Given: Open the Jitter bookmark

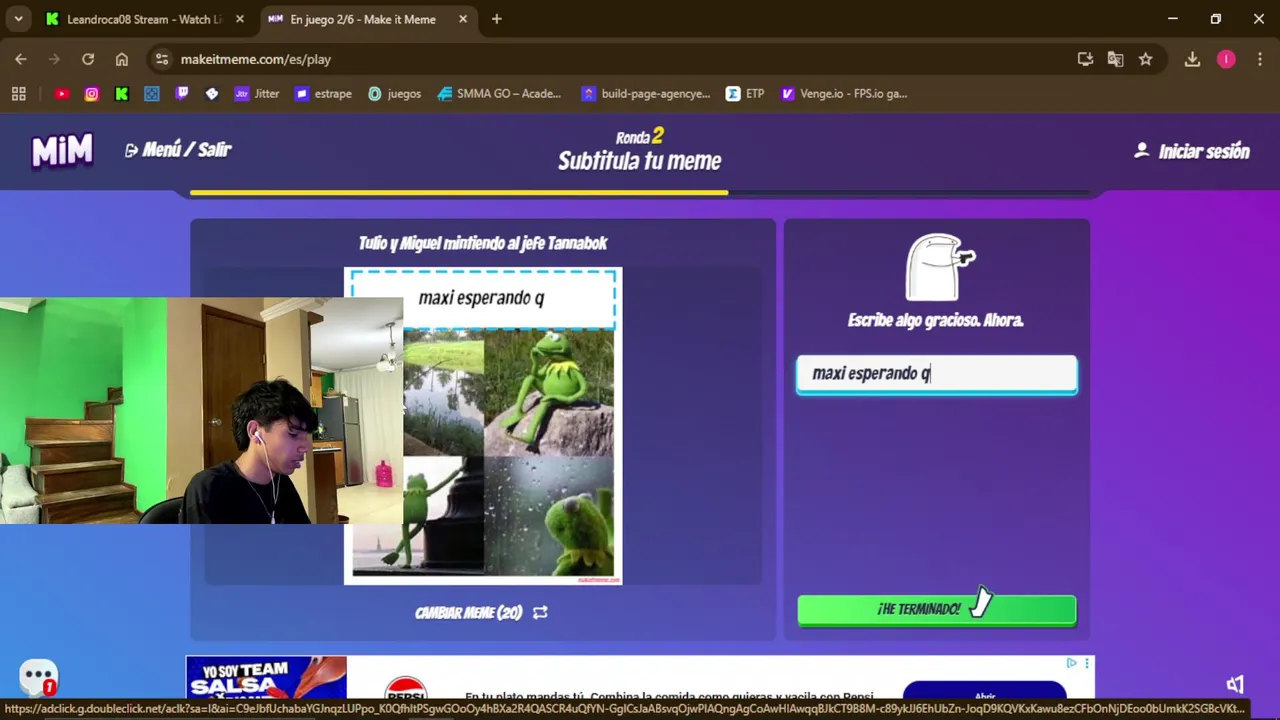Looking at the screenshot, I should 257,94.
